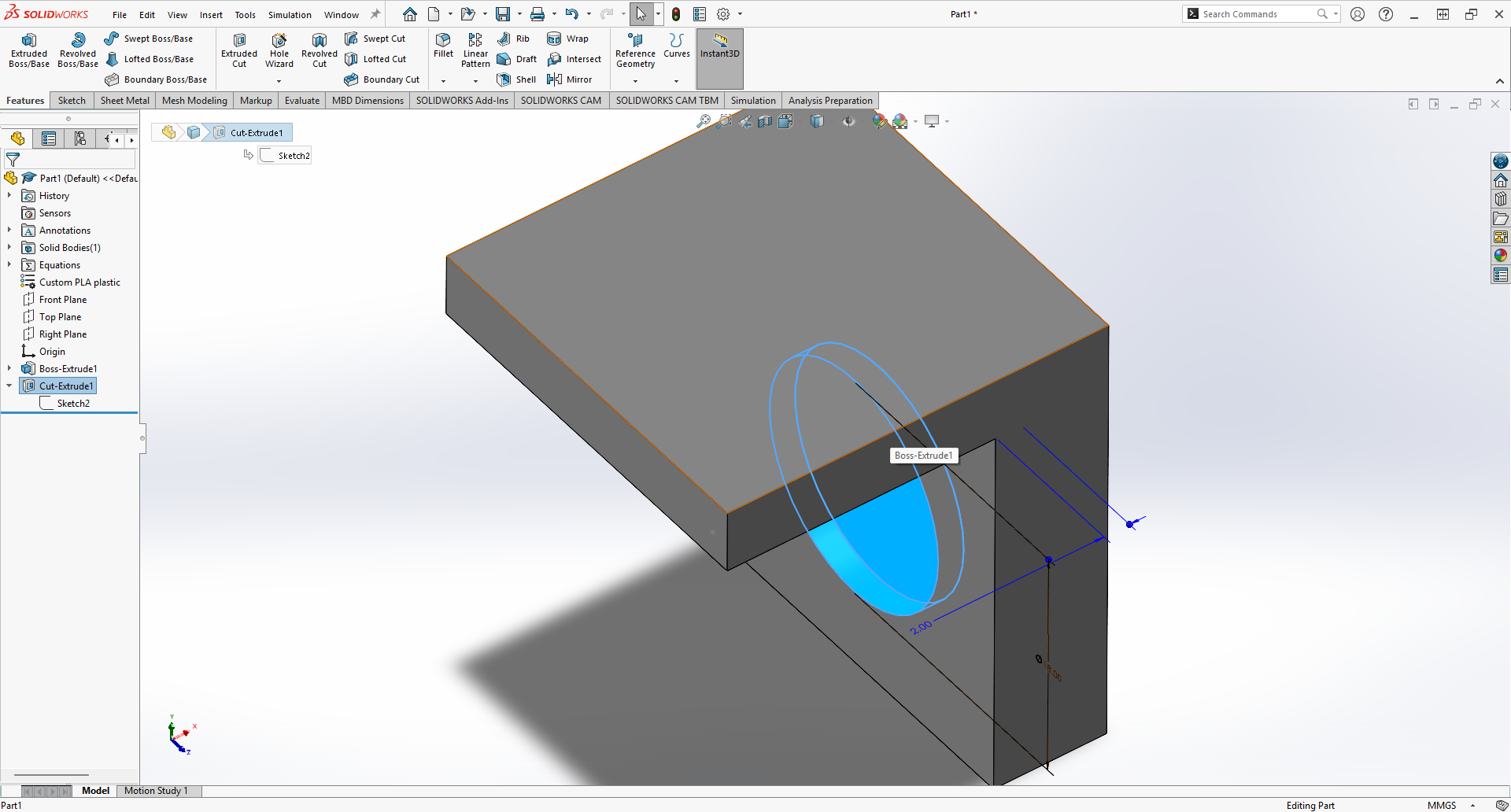Switch to PropertyManager tab
The image size is (1511, 812).
(49, 139)
